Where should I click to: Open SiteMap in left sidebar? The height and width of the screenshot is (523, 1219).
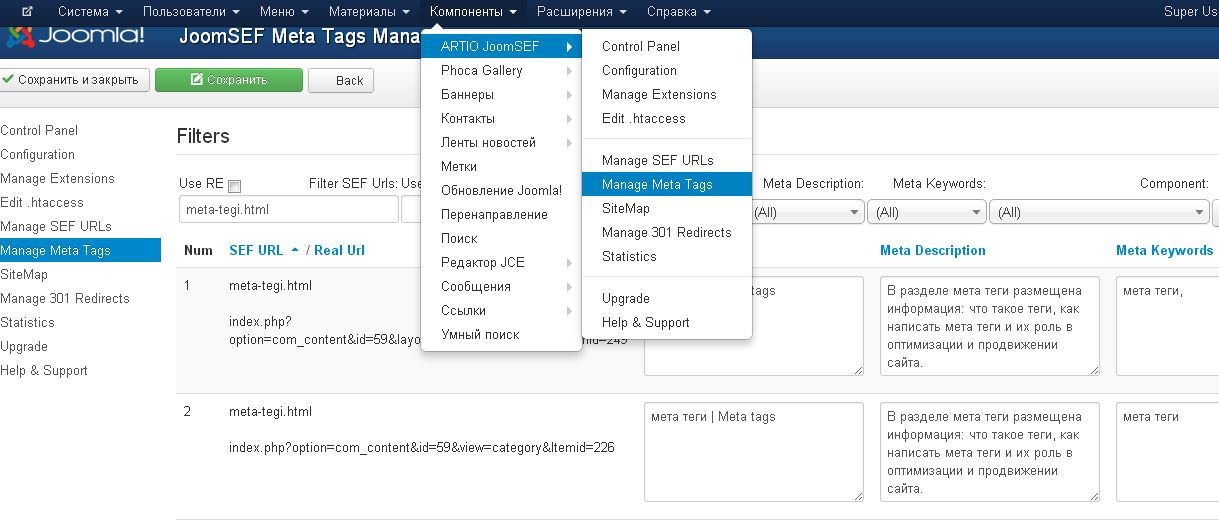tap(24, 275)
